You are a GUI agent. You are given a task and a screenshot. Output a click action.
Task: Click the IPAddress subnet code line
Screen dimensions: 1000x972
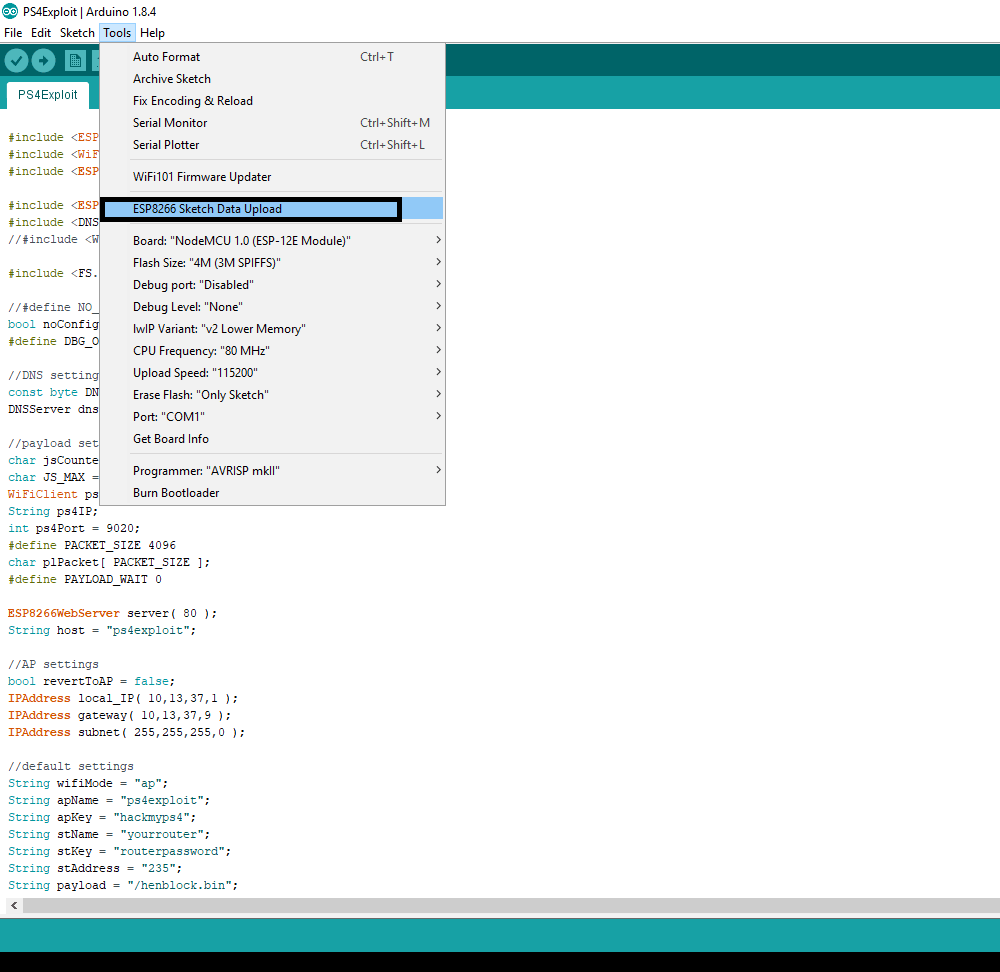pyautogui.click(x=126, y=732)
